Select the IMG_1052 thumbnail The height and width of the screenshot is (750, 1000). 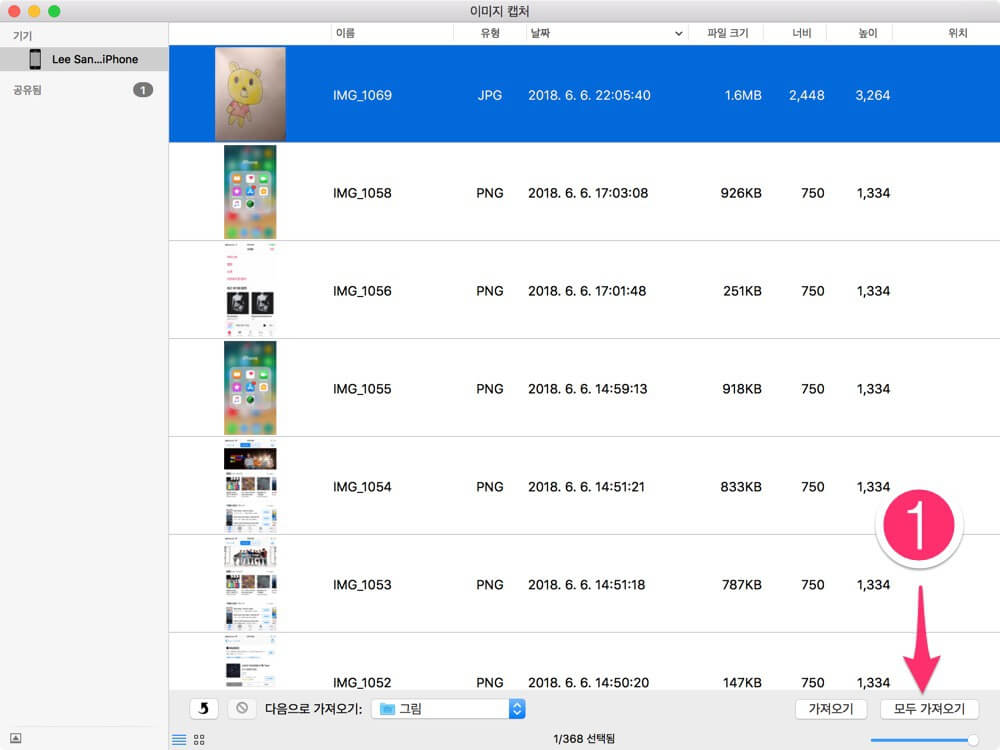[x=250, y=661]
